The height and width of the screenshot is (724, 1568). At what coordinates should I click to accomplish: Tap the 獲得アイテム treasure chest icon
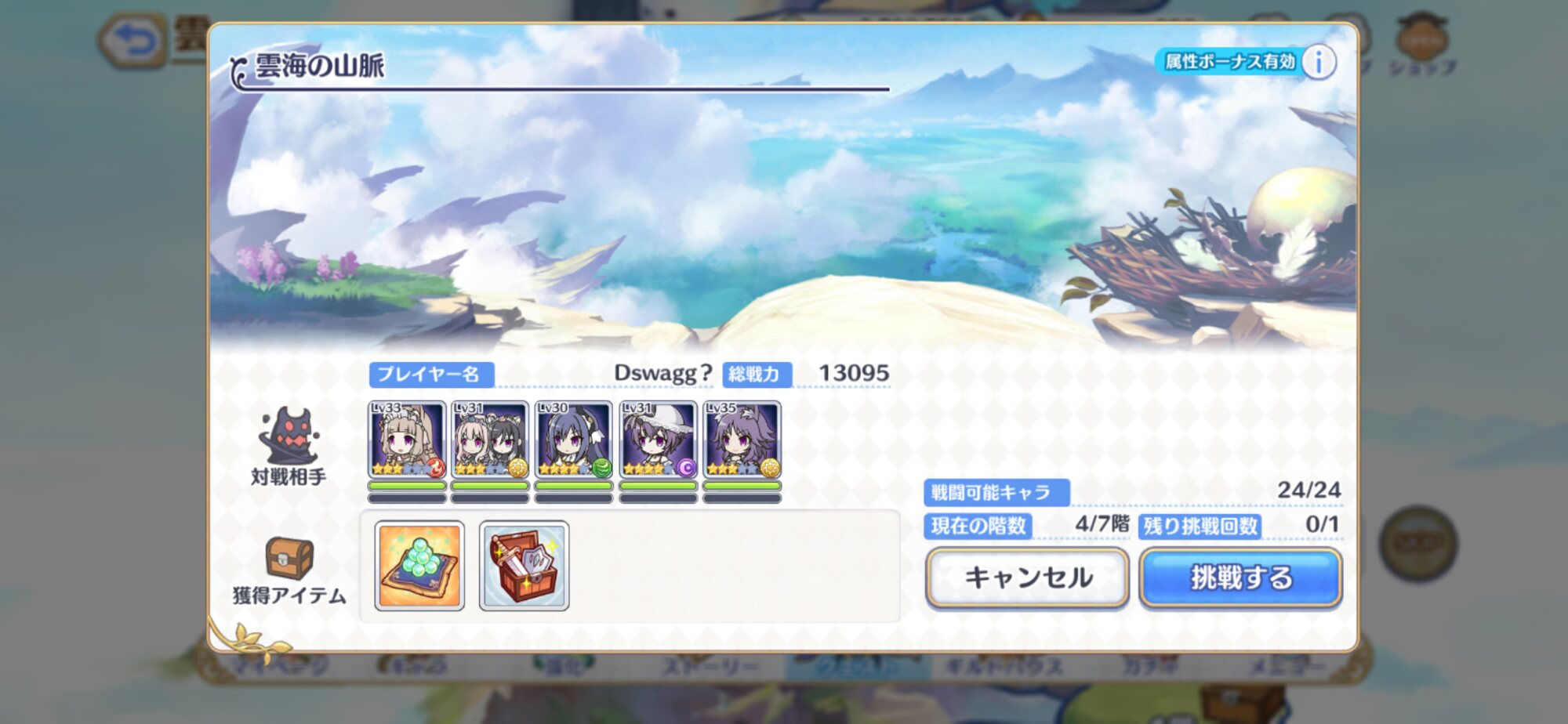[289, 558]
